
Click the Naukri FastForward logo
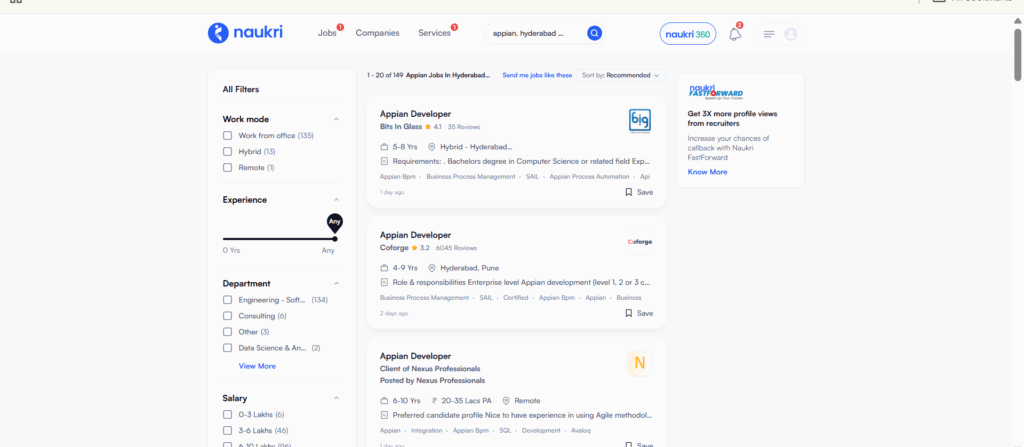[715, 91]
